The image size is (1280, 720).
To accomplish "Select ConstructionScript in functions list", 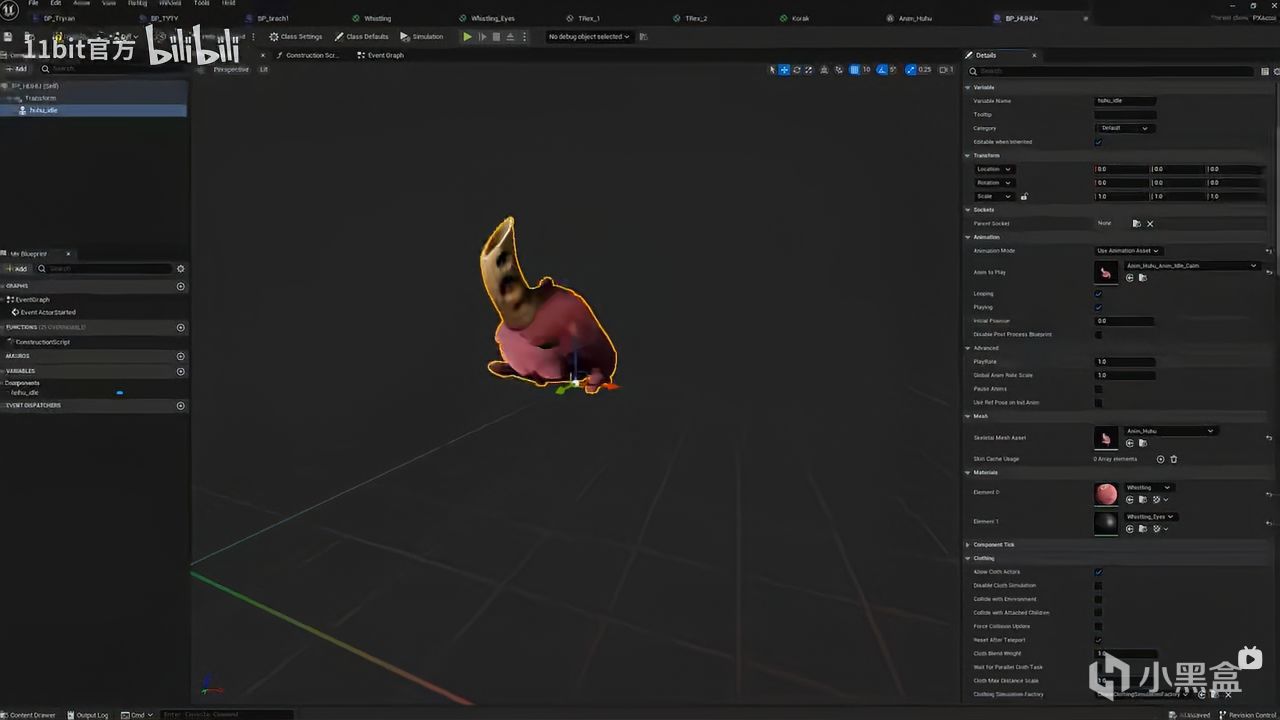I will click(42, 342).
